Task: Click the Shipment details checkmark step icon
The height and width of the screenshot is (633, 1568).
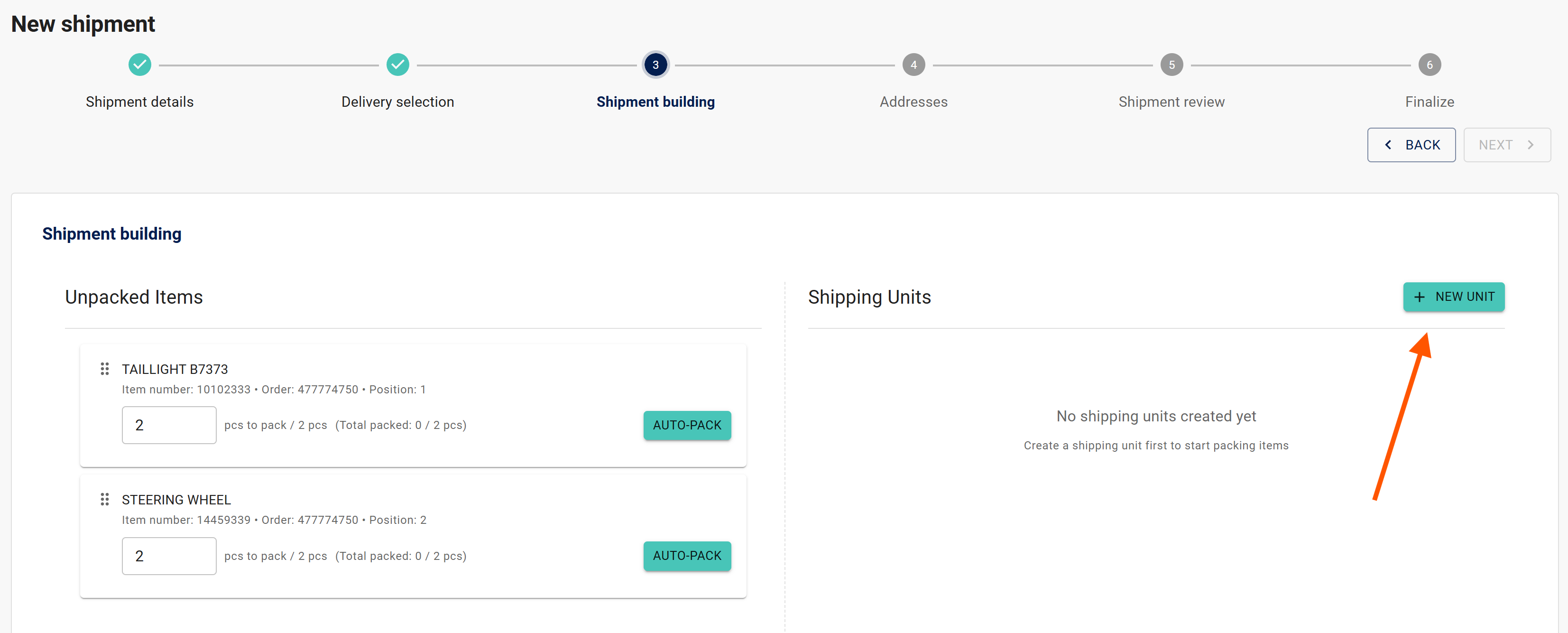Action: click(139, 65)
